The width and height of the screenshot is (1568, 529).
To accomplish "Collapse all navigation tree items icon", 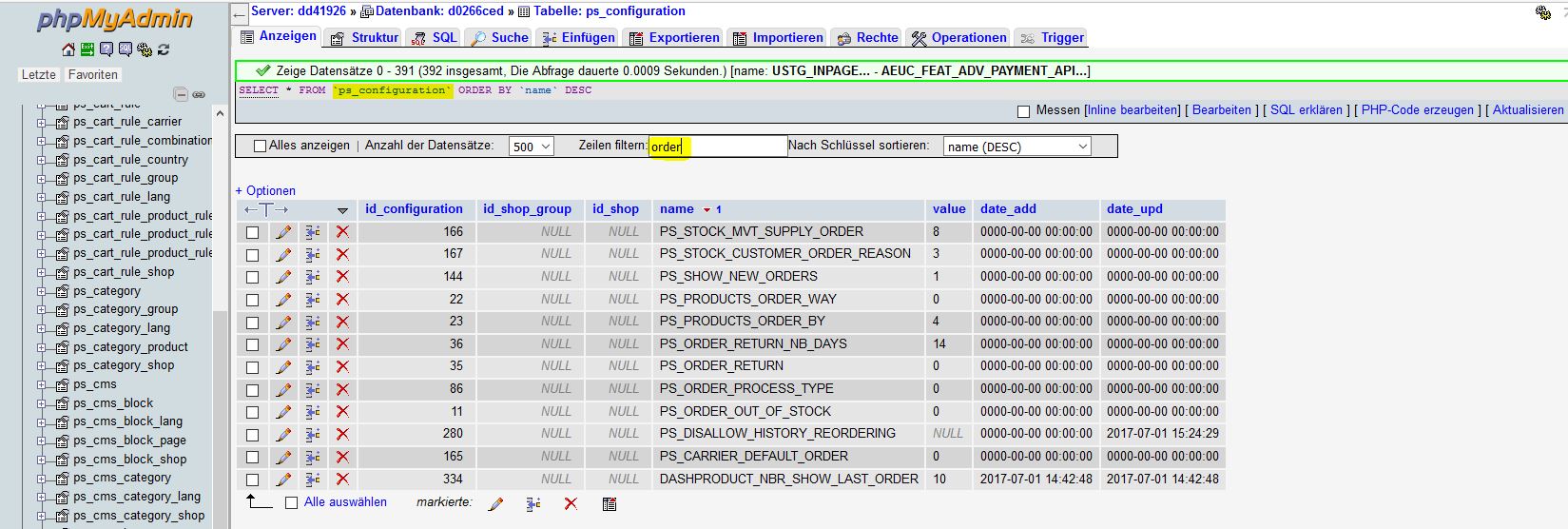I will coord(181,94).
